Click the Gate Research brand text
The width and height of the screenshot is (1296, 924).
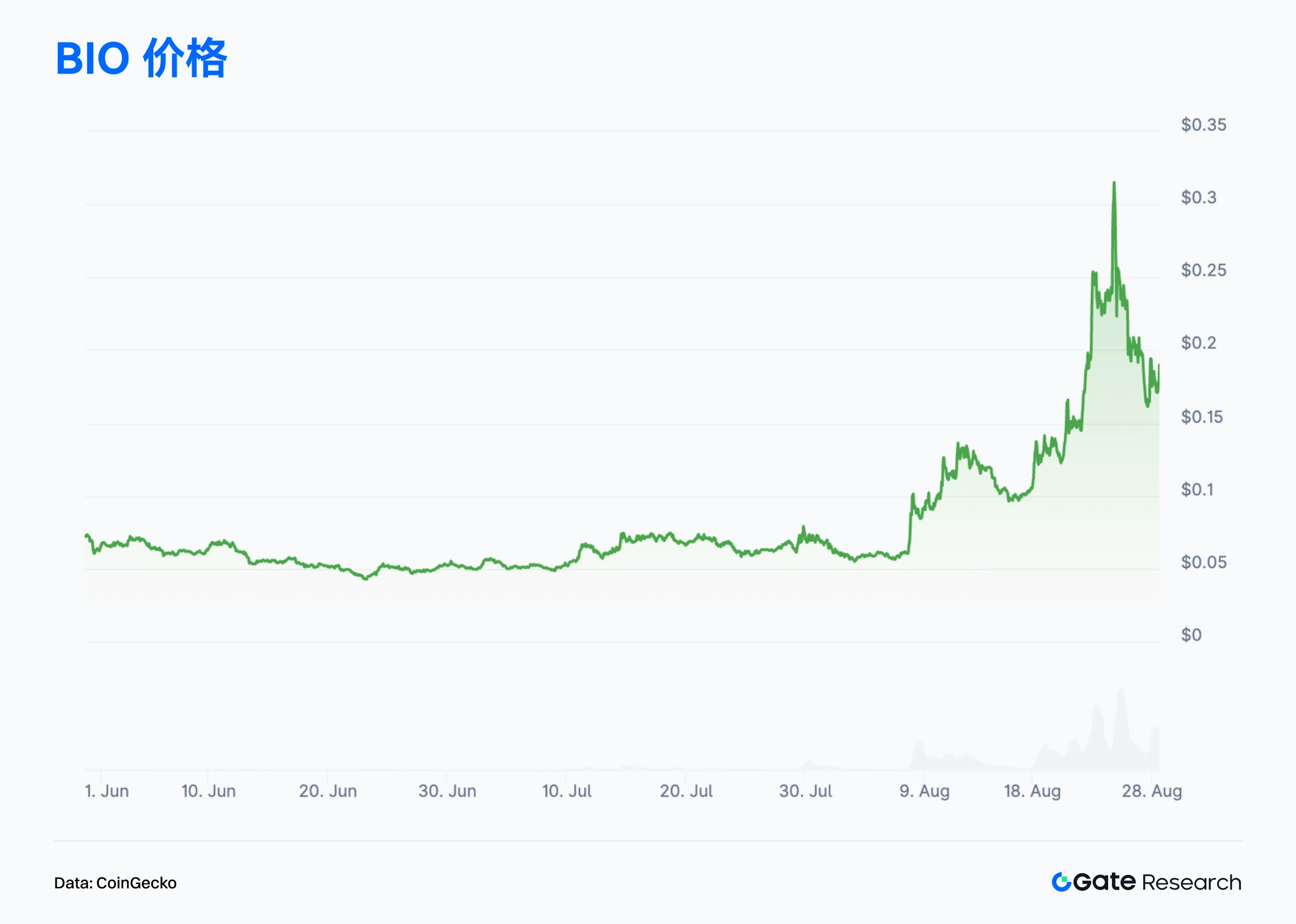click(x=1157, y=882)
